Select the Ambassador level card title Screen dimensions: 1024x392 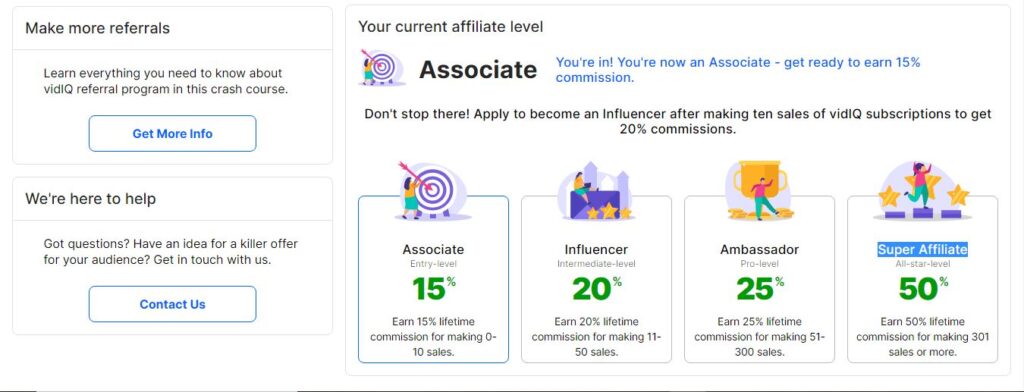(760, 250)
